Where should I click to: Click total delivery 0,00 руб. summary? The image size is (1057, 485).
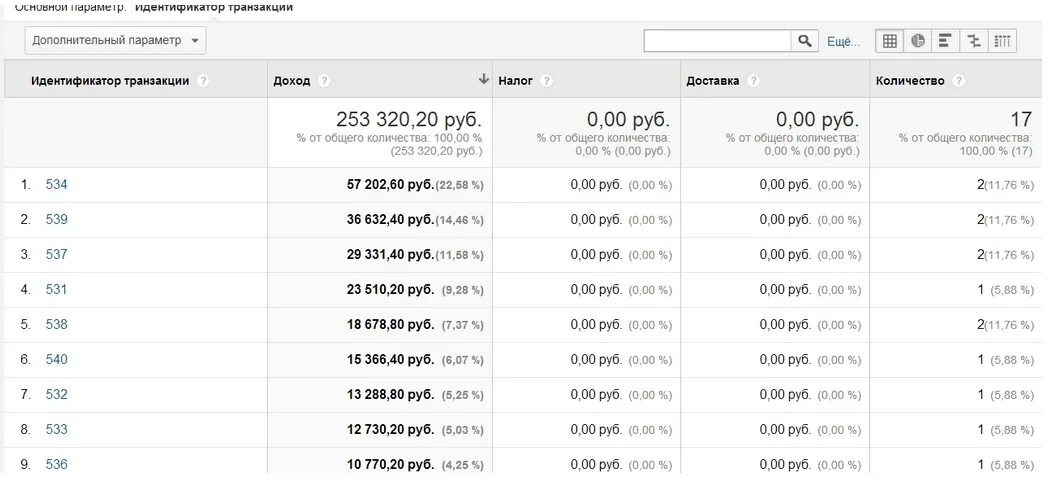pyautogui.click(x=818, y=120)
